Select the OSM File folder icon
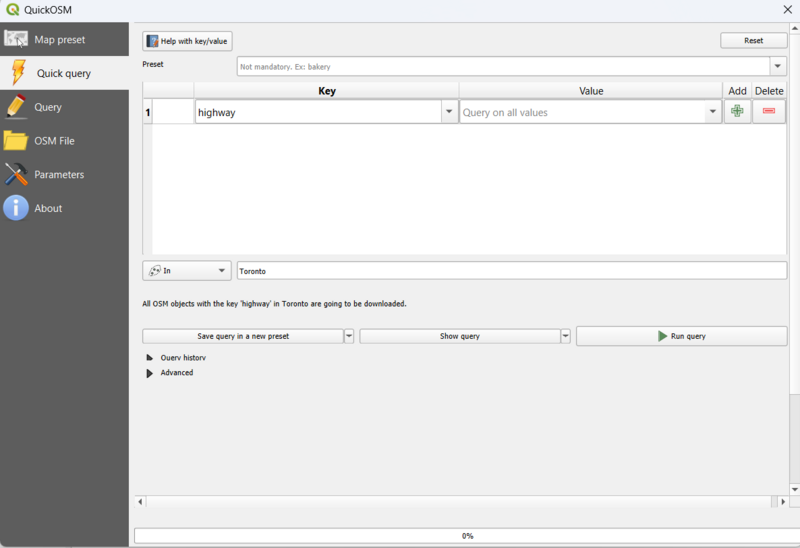This screenshot has height=548, width=800. (16, 141)
